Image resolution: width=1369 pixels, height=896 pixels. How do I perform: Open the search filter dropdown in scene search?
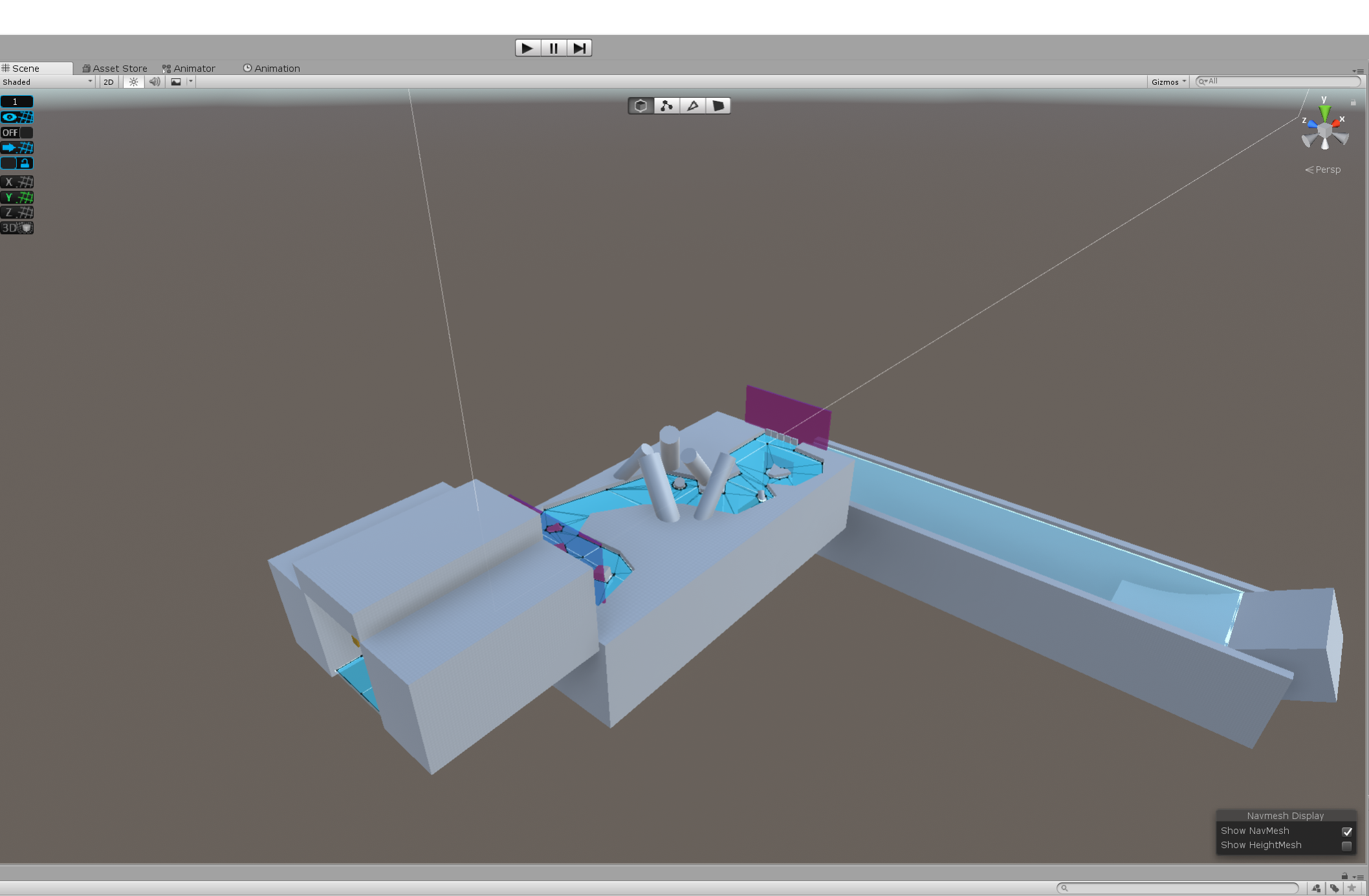1203,82
